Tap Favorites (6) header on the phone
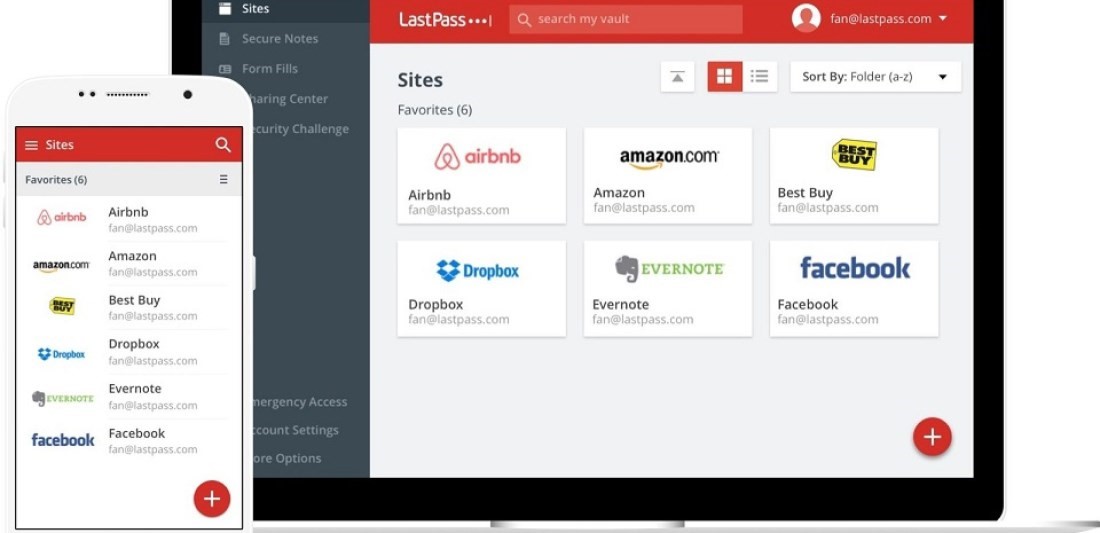Viewport: 1100px width, 533px height. (56, 180)
